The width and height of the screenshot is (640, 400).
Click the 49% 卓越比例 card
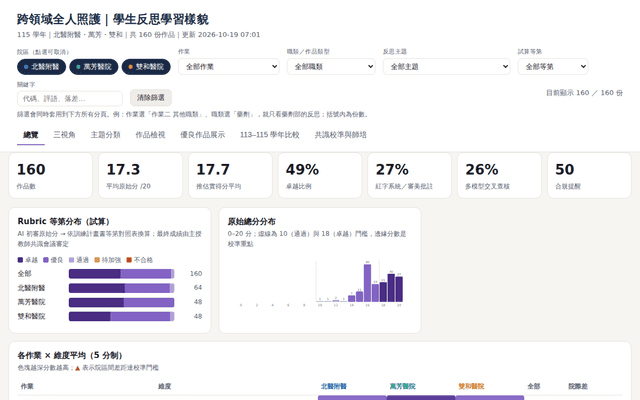click(x=320, y=176)
